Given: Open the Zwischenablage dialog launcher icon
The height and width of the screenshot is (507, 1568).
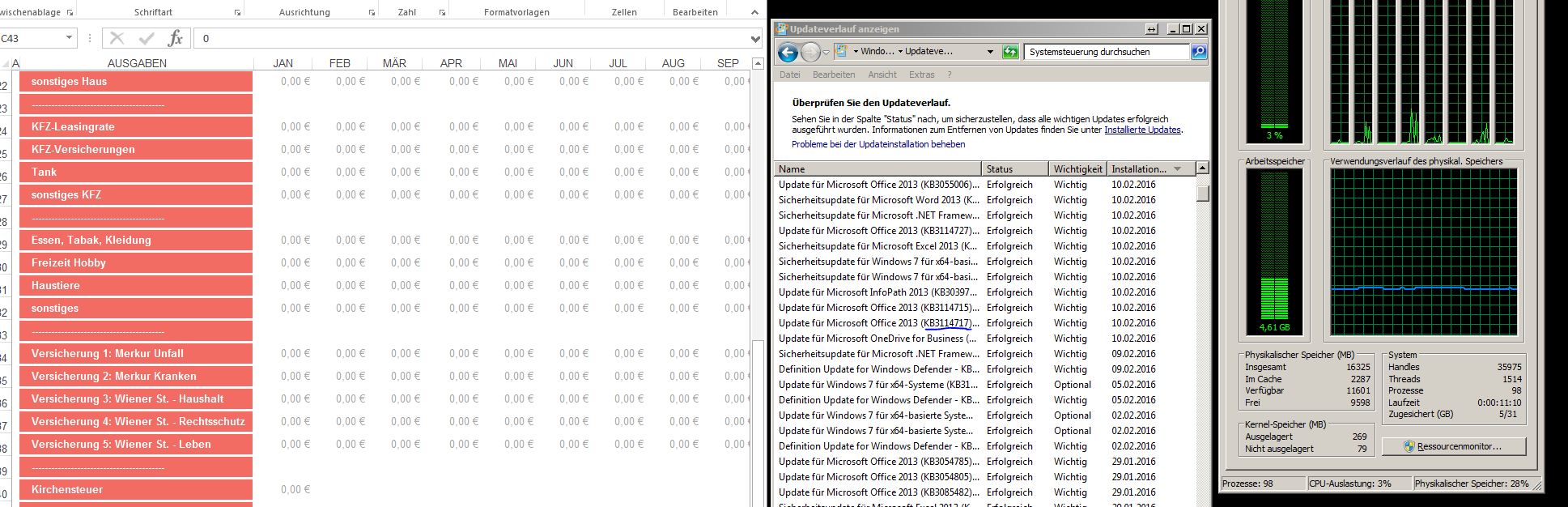Looking at the screenshot, I should point(70,13).
